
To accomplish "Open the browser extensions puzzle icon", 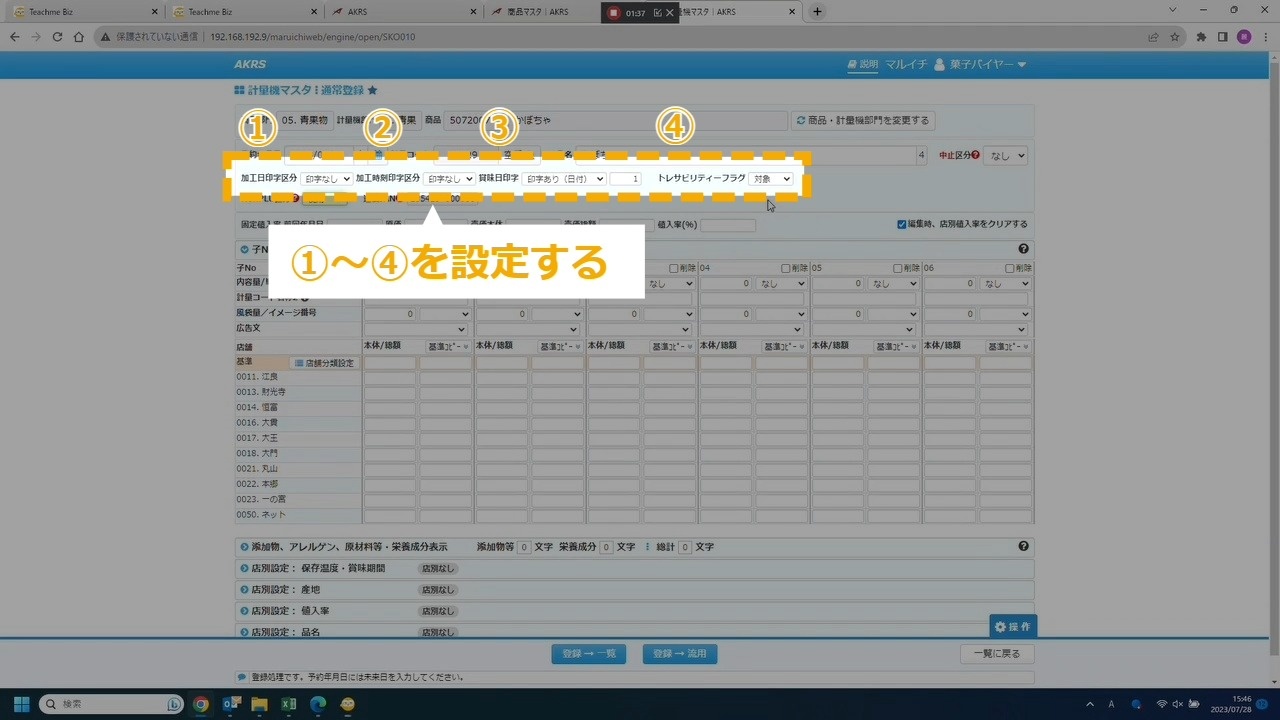I will pyautogui.click(x=1201, y=37).
